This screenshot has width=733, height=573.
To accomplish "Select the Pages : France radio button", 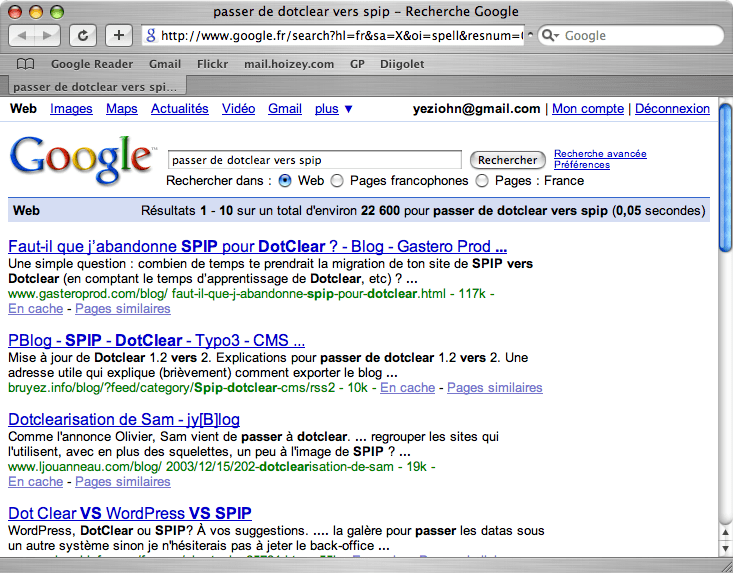I will point(482,181).
